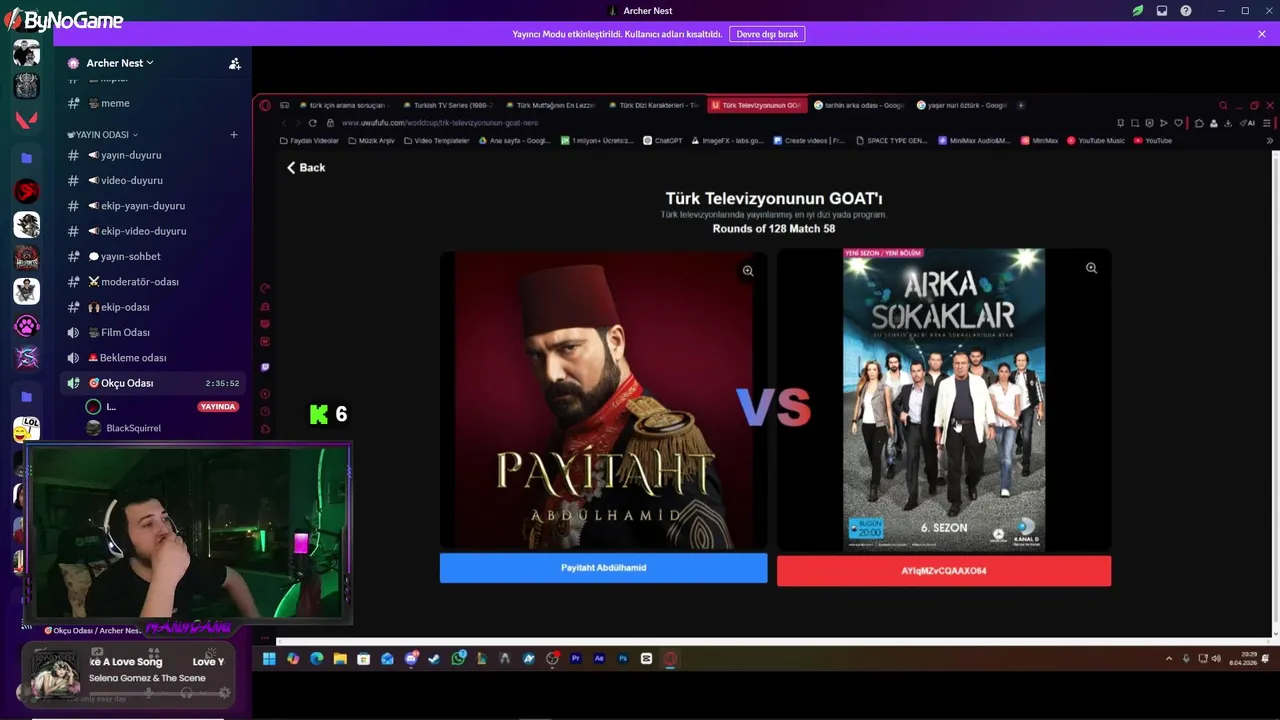Open Microsoft Edge from taskbar
Screen dimensions: 1280x720
[x=317, y=659]
